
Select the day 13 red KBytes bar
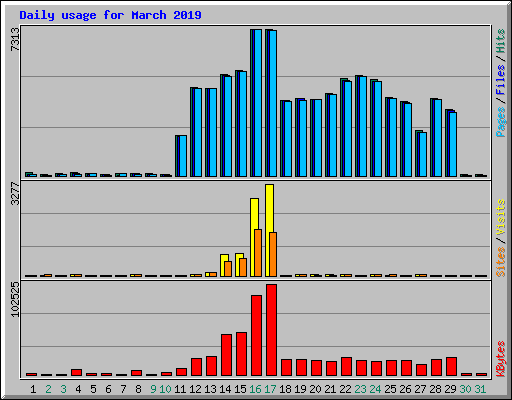[211, 366]
